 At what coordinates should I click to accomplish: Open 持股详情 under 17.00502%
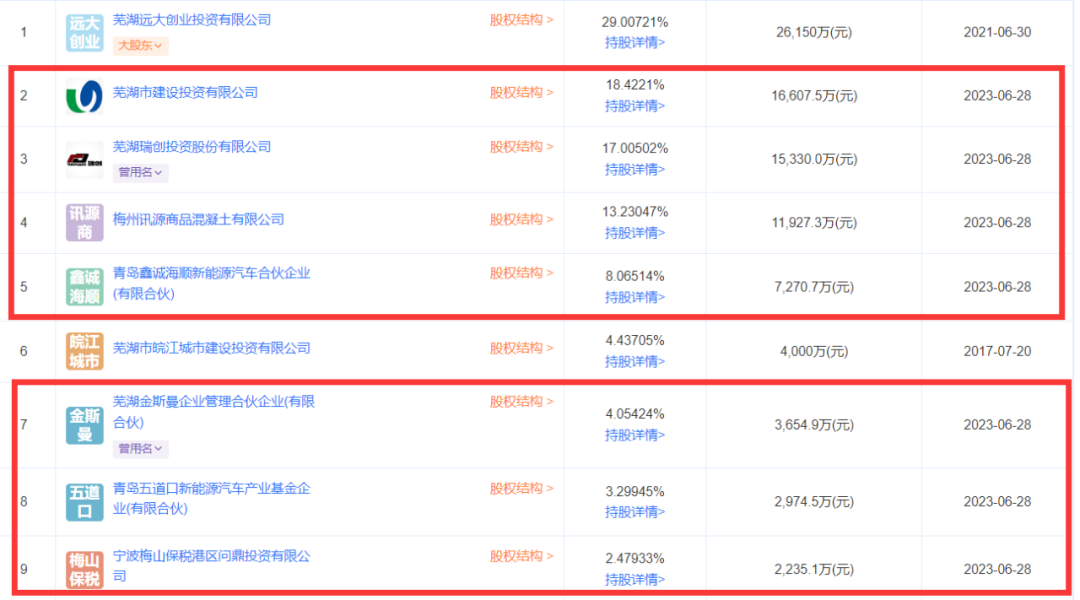click(634, 169)
